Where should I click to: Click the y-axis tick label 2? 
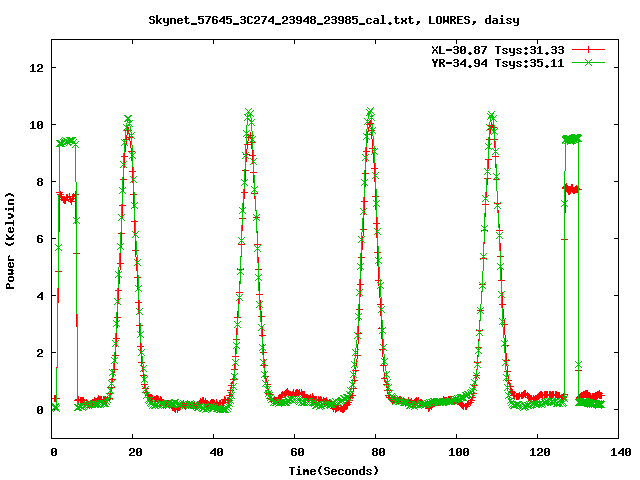pyautogui.click(x=40, y=353)
